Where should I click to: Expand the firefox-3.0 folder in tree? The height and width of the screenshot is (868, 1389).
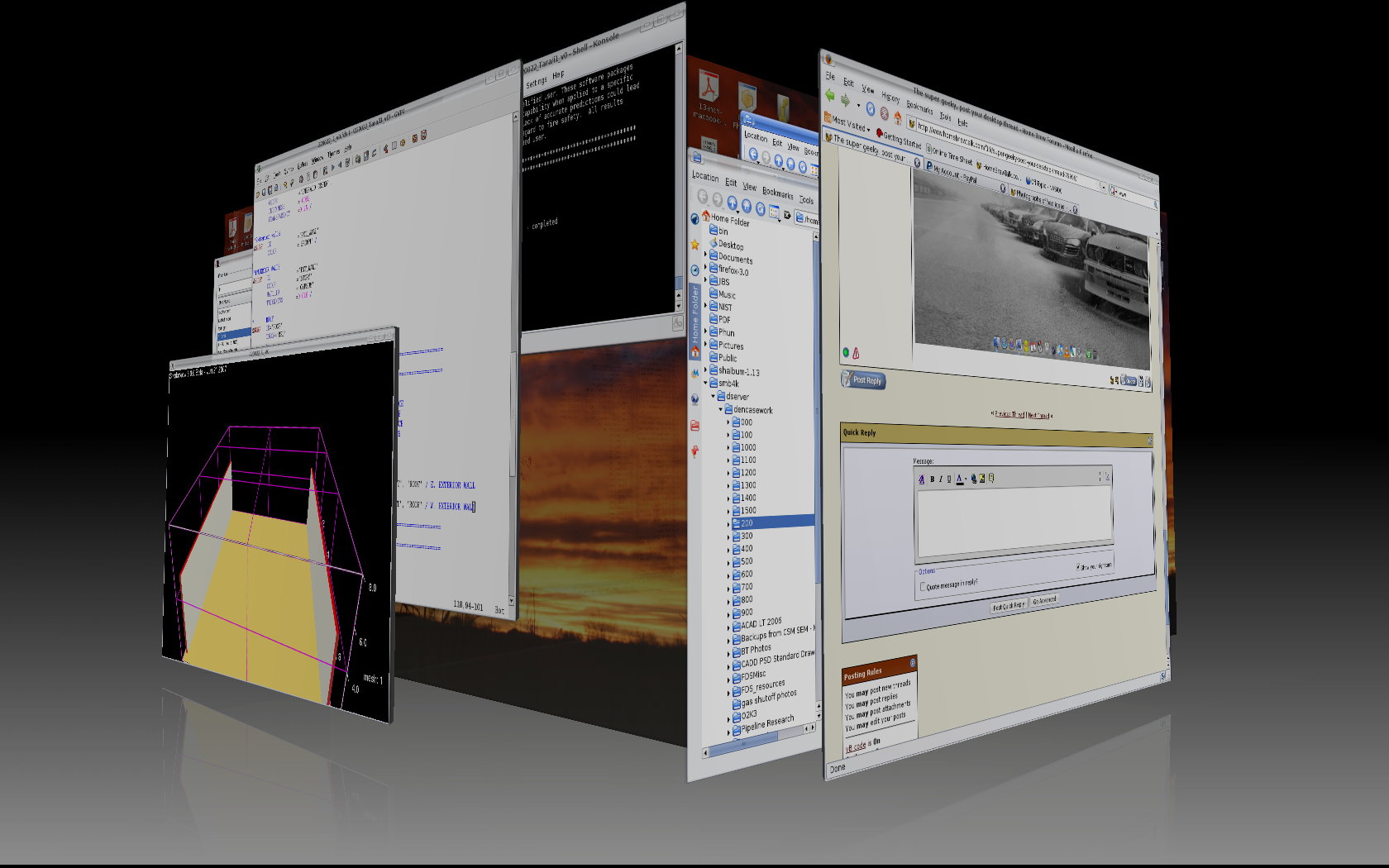pos(705,267)
